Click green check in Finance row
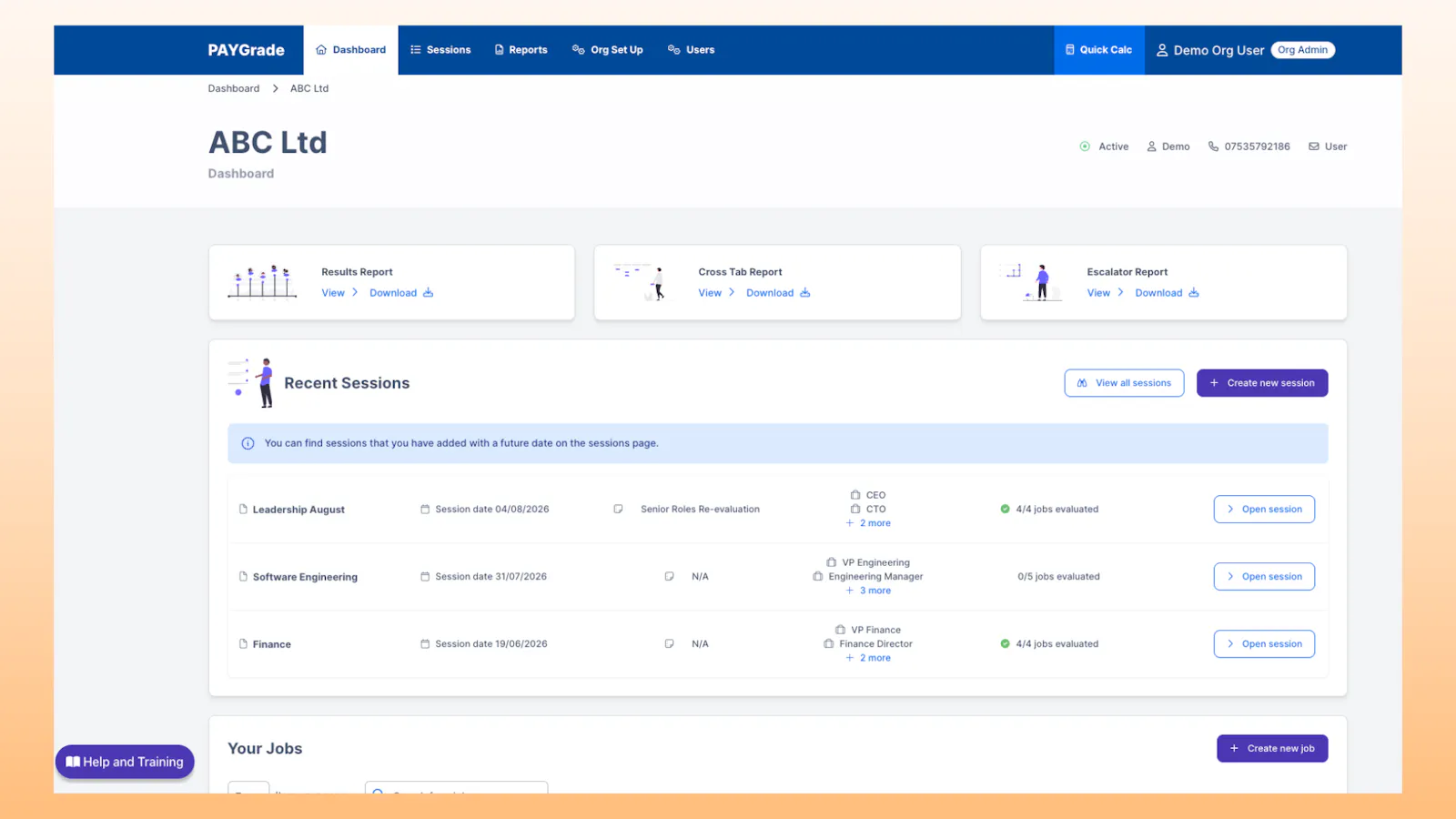The height and width of the screenshot is (819, 1456). [1005, 644]
